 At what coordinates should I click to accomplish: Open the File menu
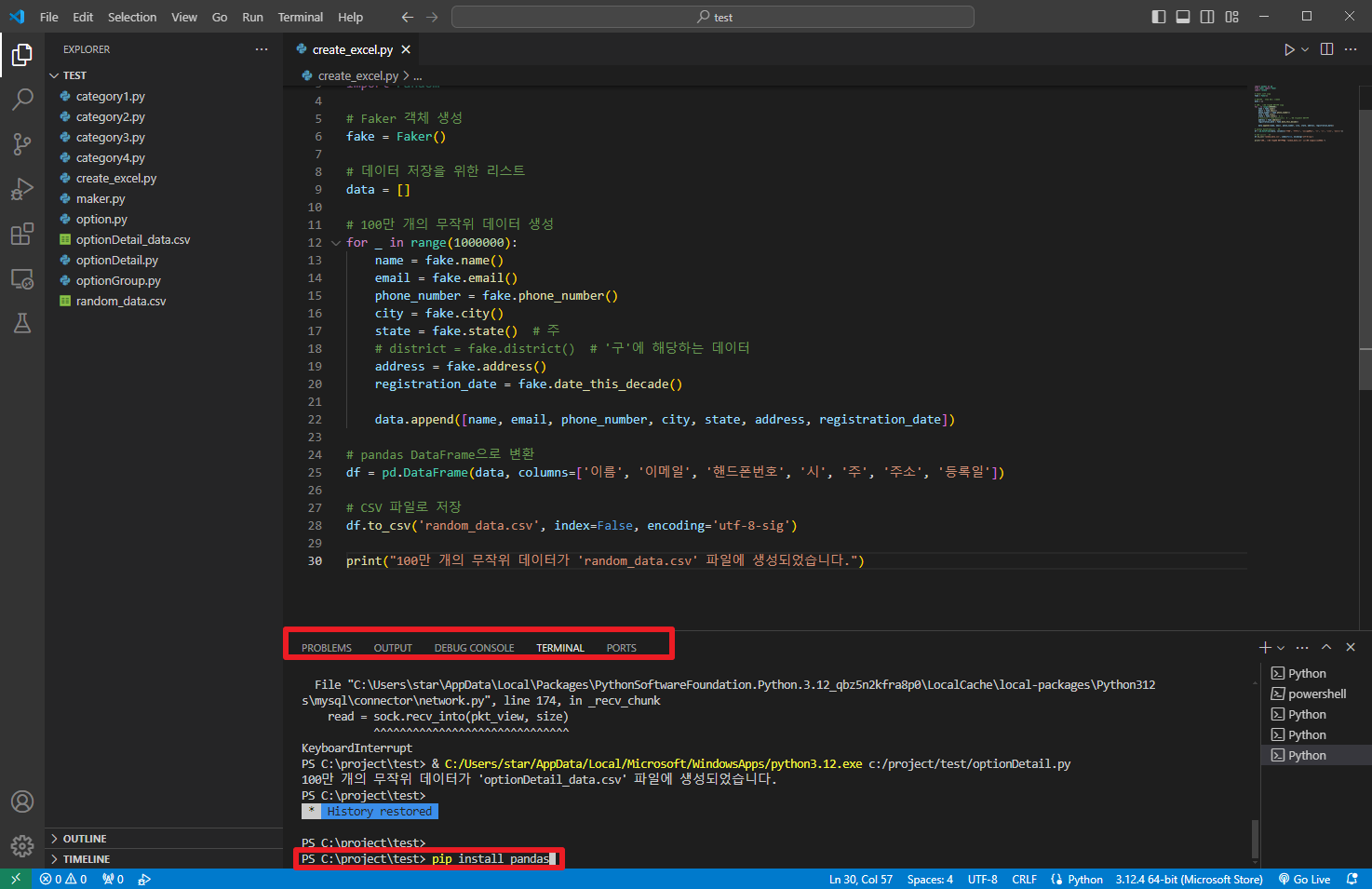click(49, 17)
